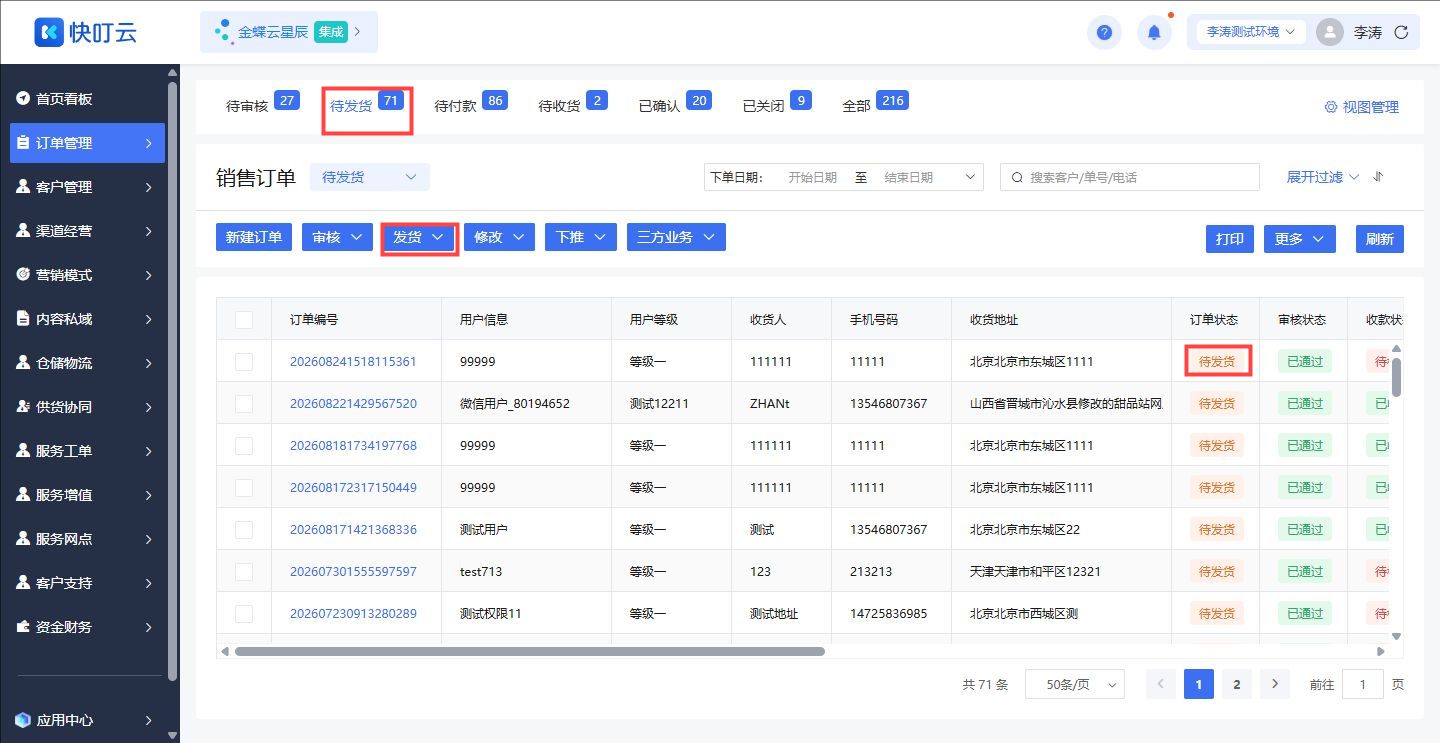Image resolution: width=1440 pixels, height=743 pixels.
Task: Expand the 展开过滤 filter panel
Action: point(1323,177)
